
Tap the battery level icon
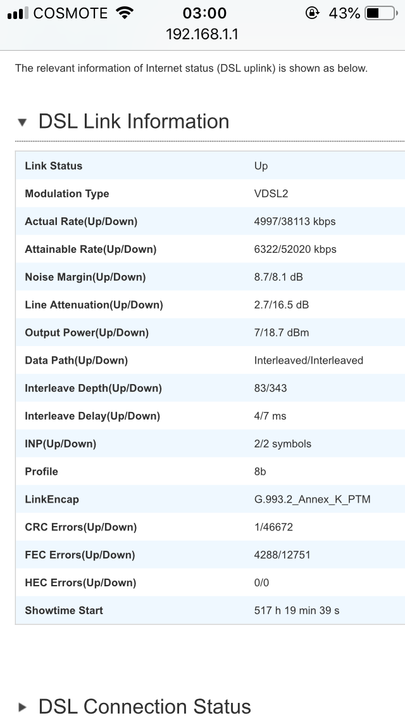coord(381,13)
